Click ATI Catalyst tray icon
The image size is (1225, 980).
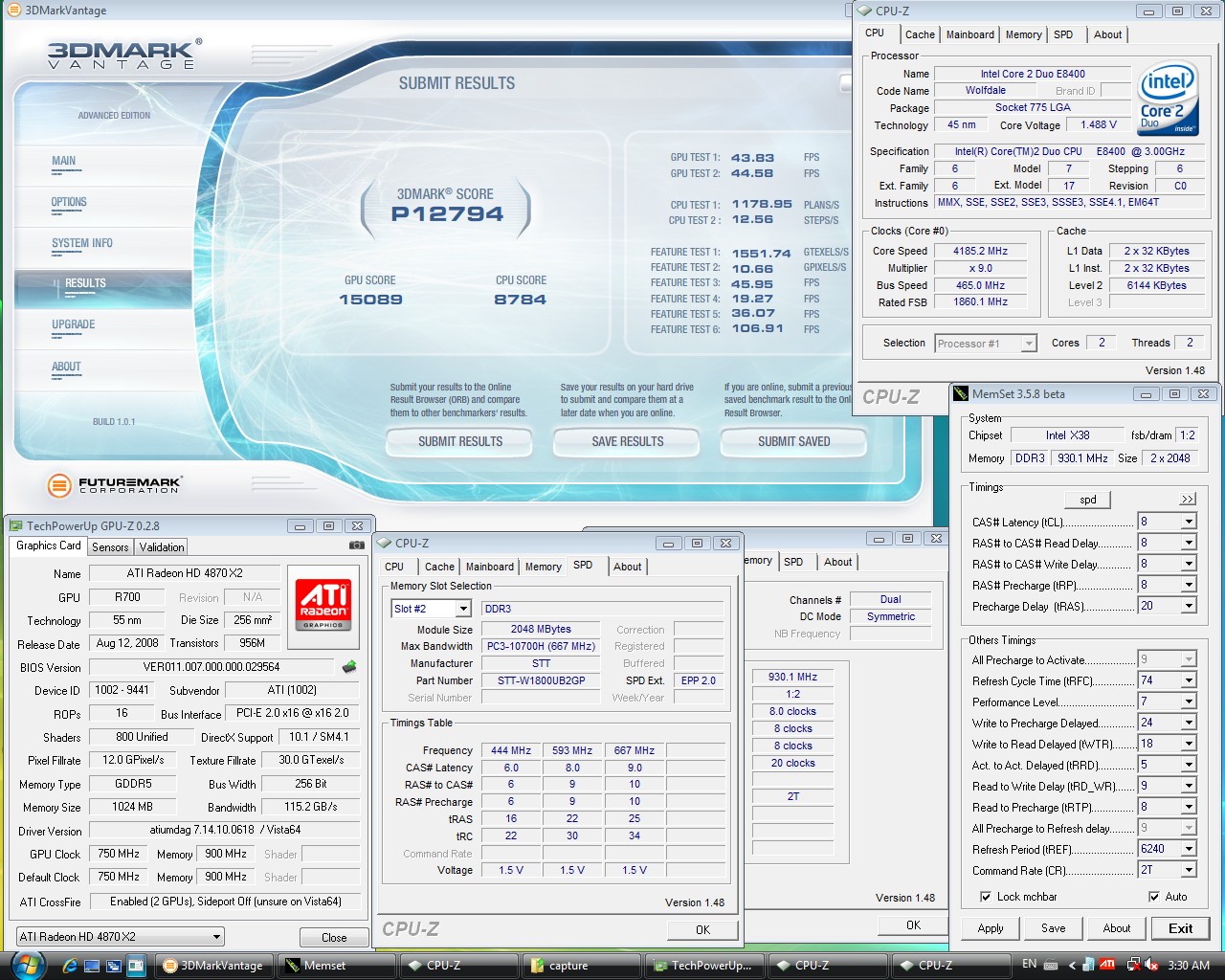[x=1107, y=965]
